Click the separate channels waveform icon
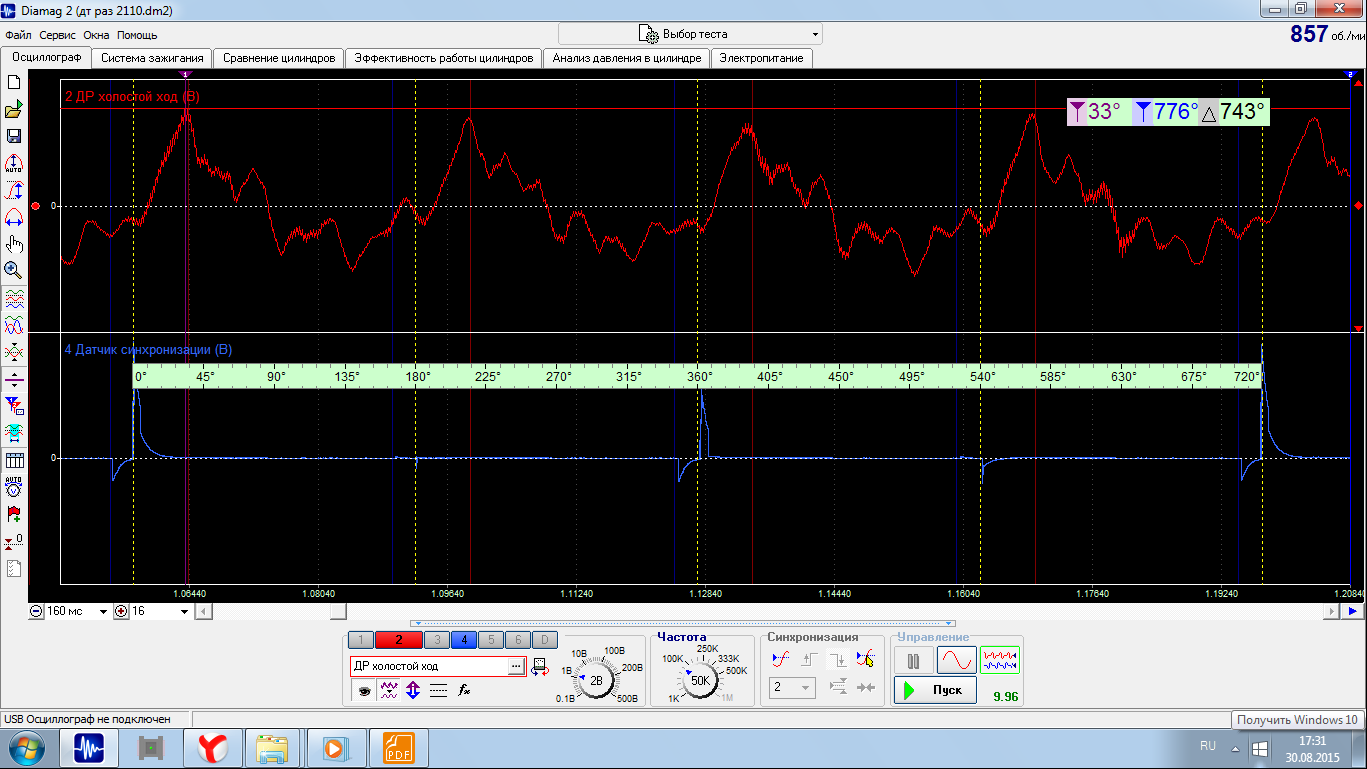 (x=14, y=298)
